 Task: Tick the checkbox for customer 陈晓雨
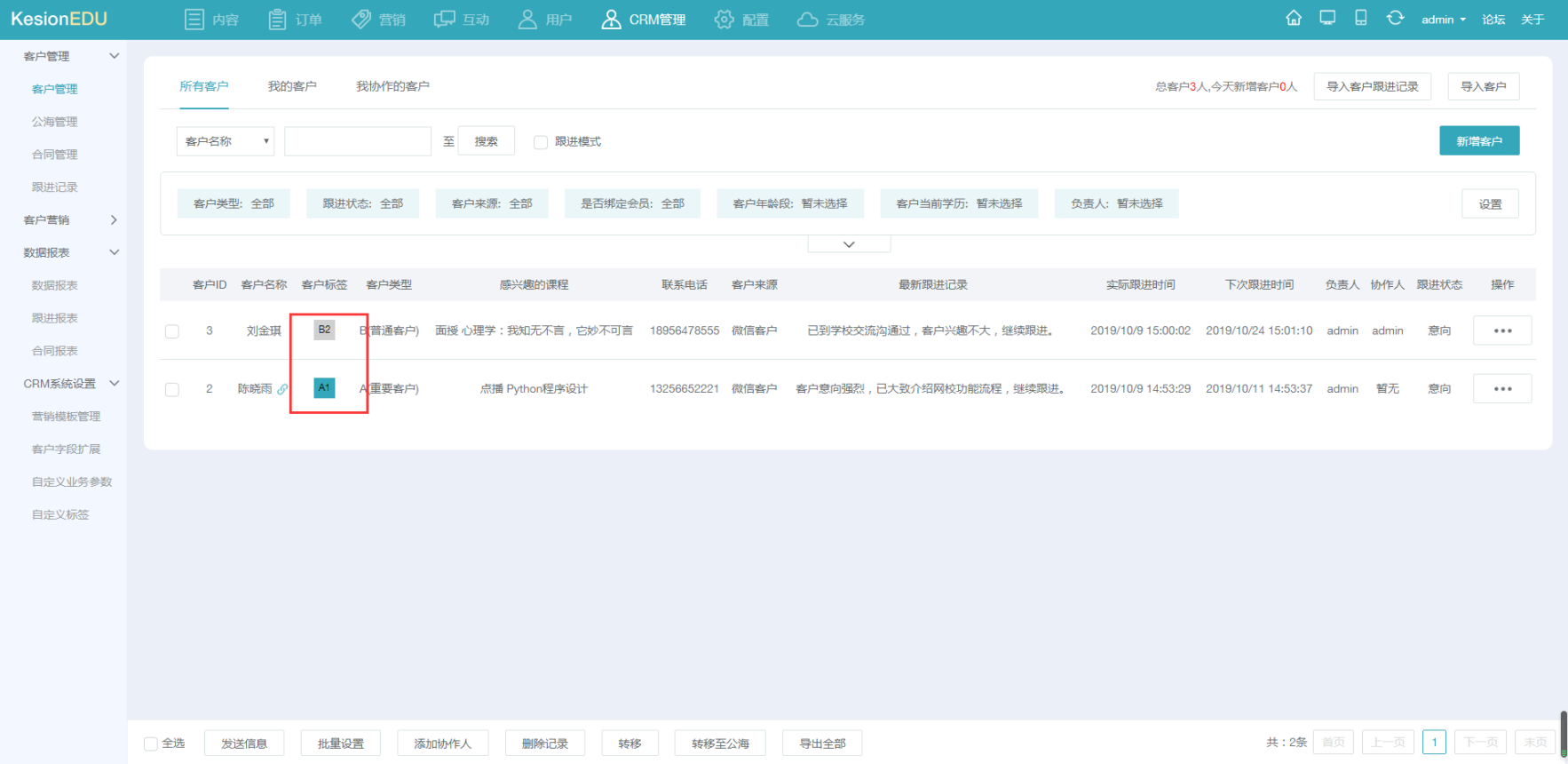[172, 389]
